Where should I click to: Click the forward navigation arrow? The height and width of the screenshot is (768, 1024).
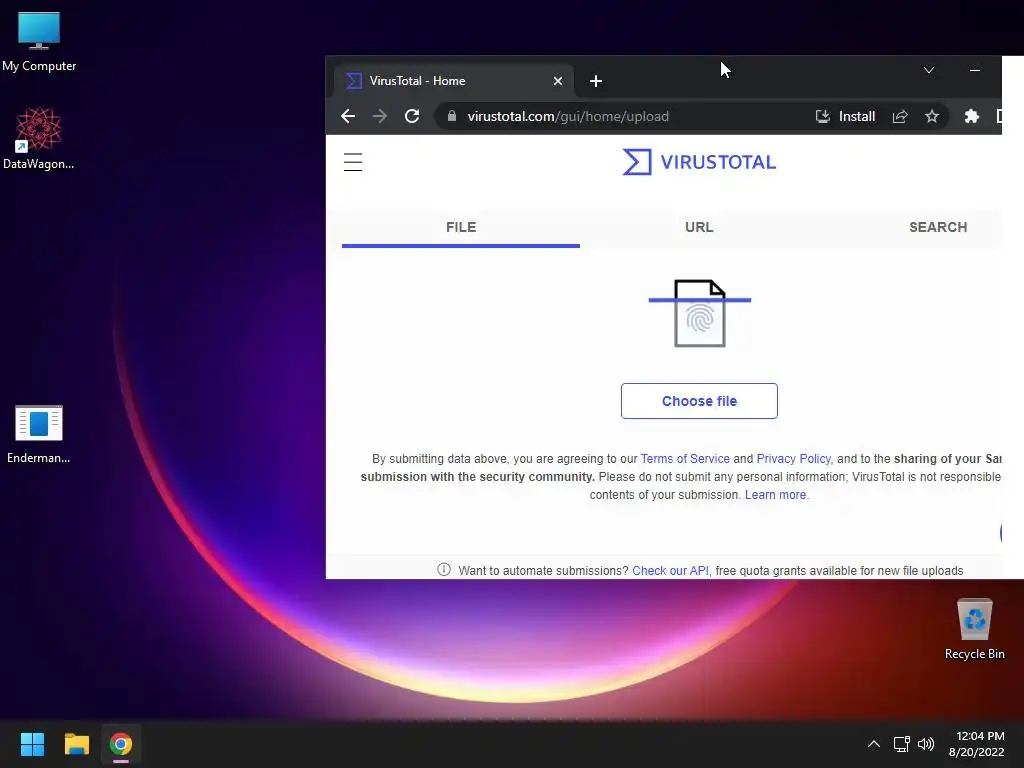[379, 116]
